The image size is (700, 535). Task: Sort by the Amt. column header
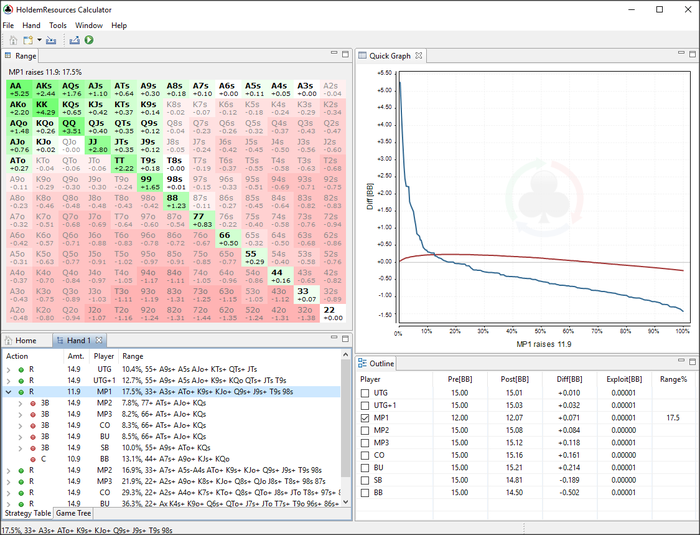tap(76, 356)
